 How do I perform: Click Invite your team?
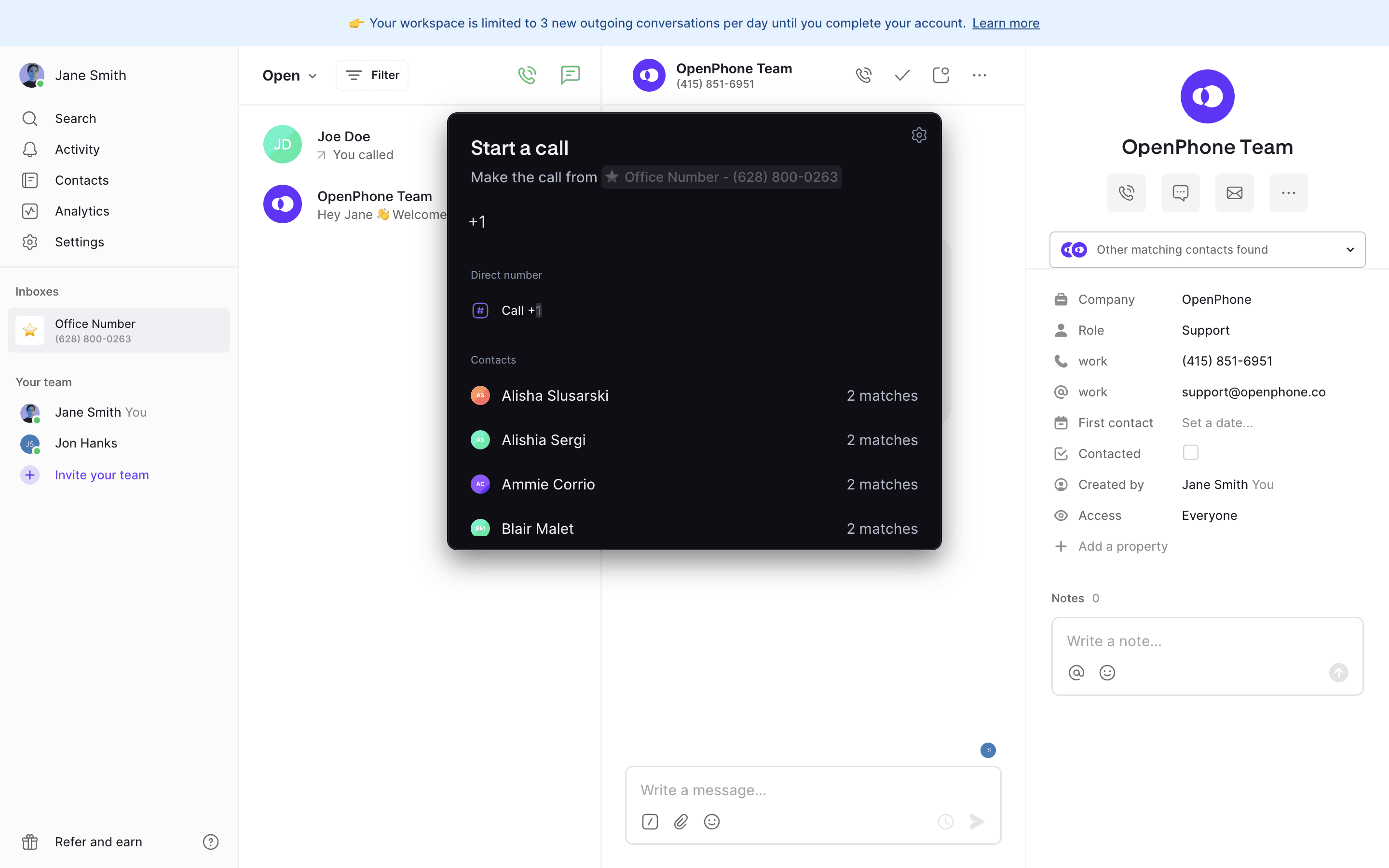point(102,475)
